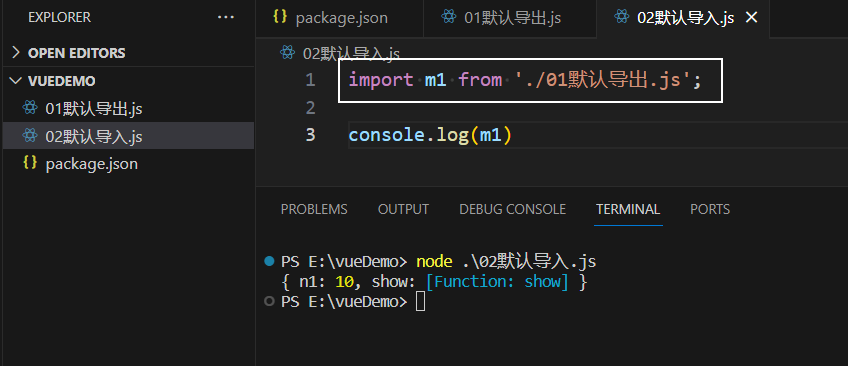This screenshot has width=848, height=366.
Task: Switch to the package.json editor tab
Action: pos(339,18)
